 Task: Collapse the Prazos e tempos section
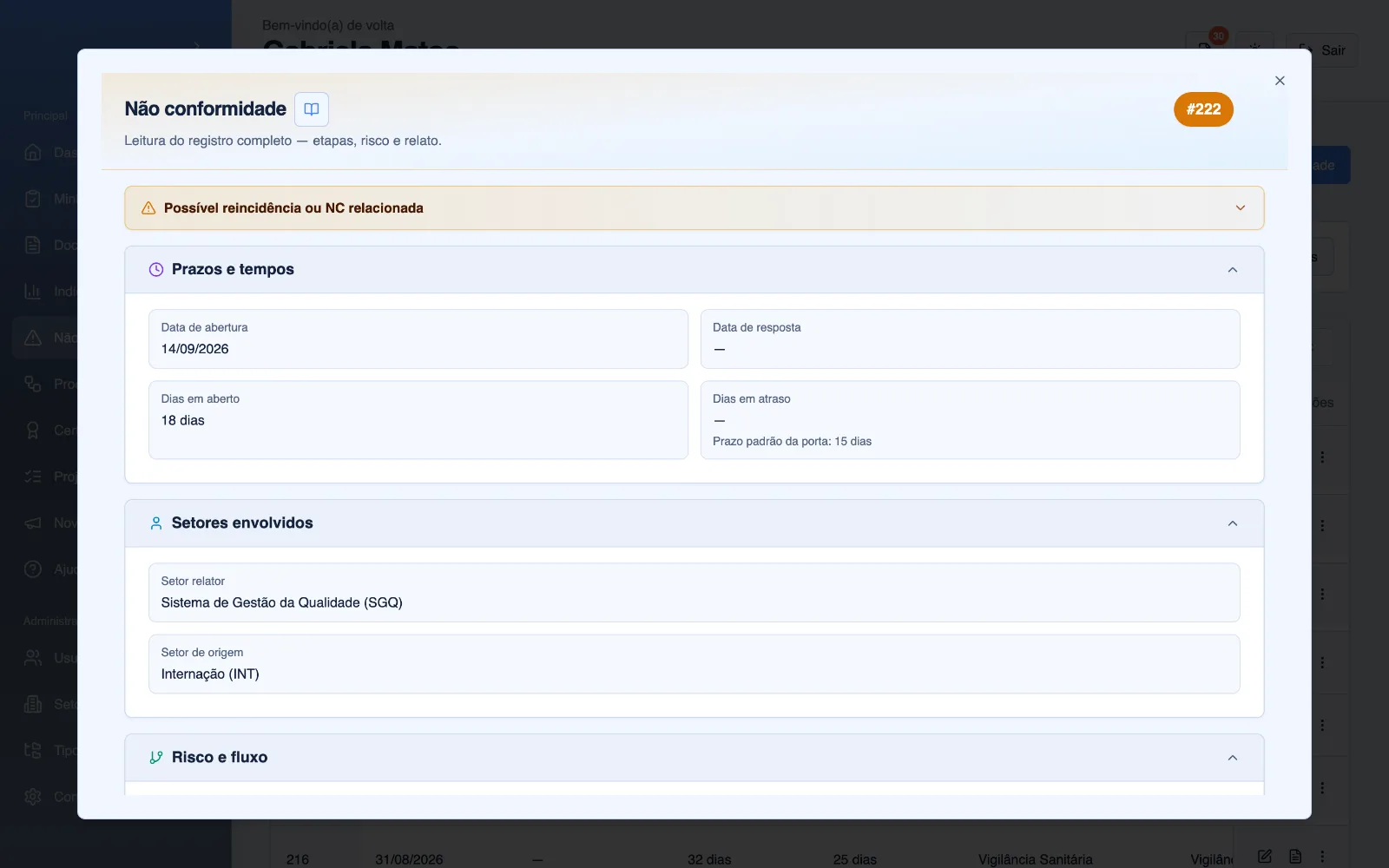point(1233,270)
